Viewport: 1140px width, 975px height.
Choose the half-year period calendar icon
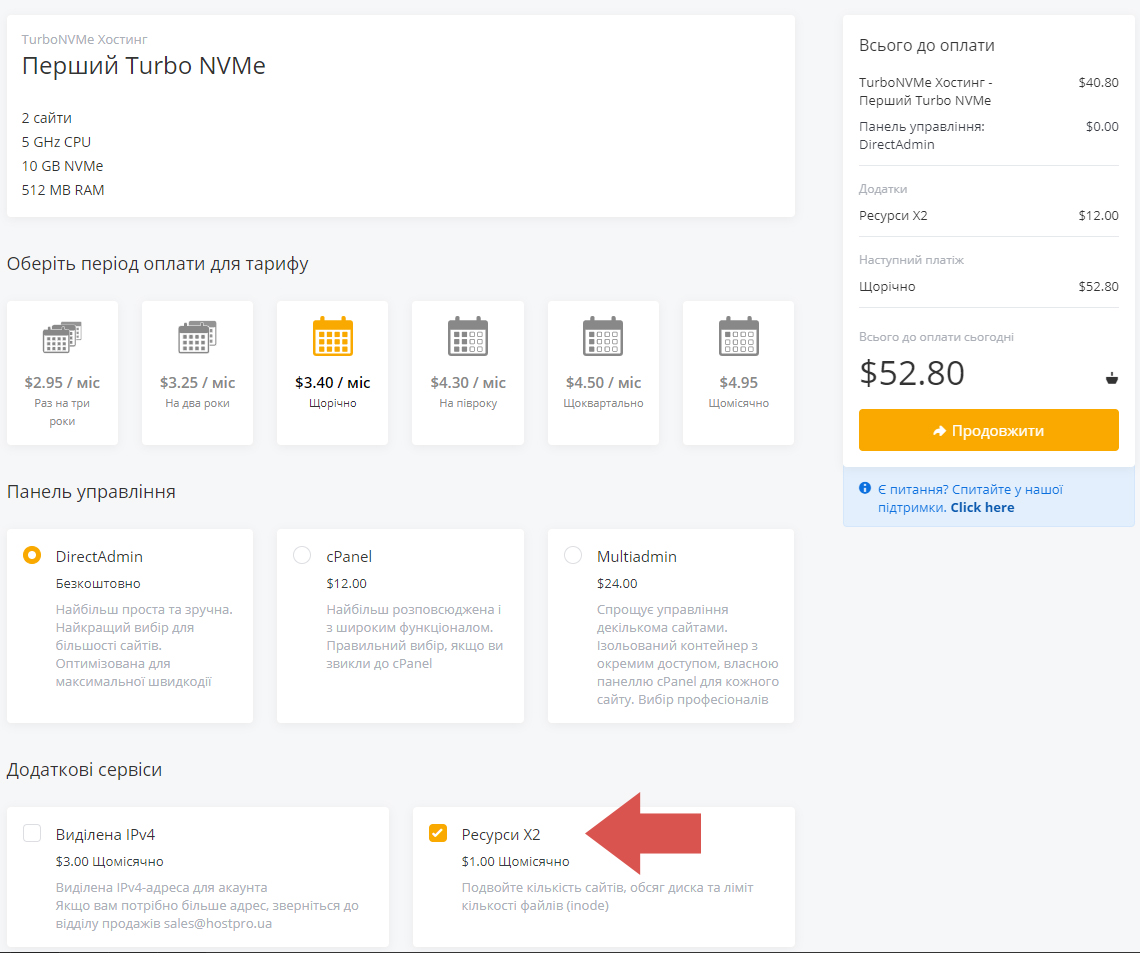pyautogui.click(x=468, y=337)
